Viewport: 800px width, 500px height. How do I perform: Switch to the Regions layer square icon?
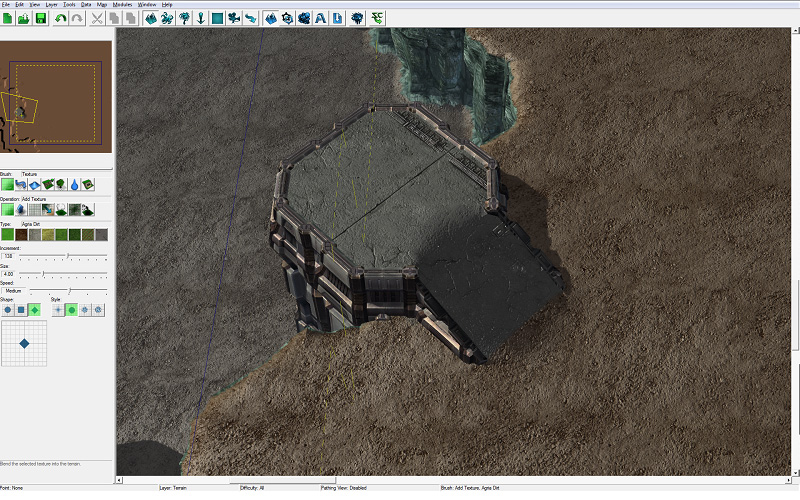pos(217,19)
